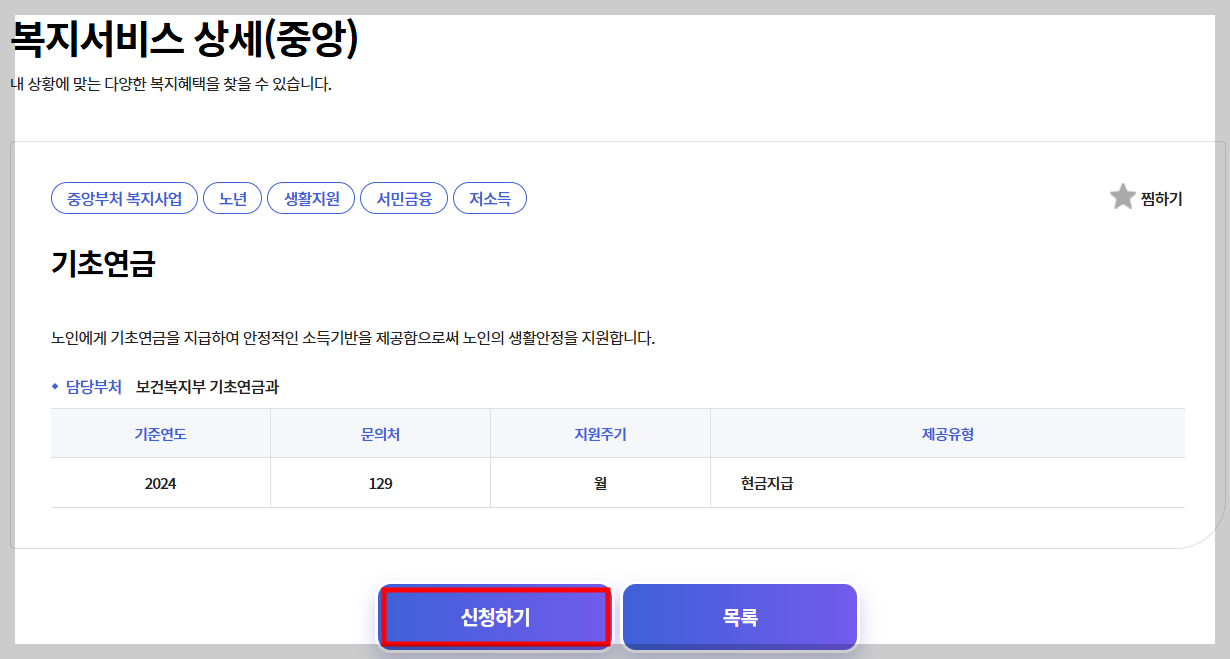Return to the list via 목록 button

pyautogui.click(x=740, y=618)
